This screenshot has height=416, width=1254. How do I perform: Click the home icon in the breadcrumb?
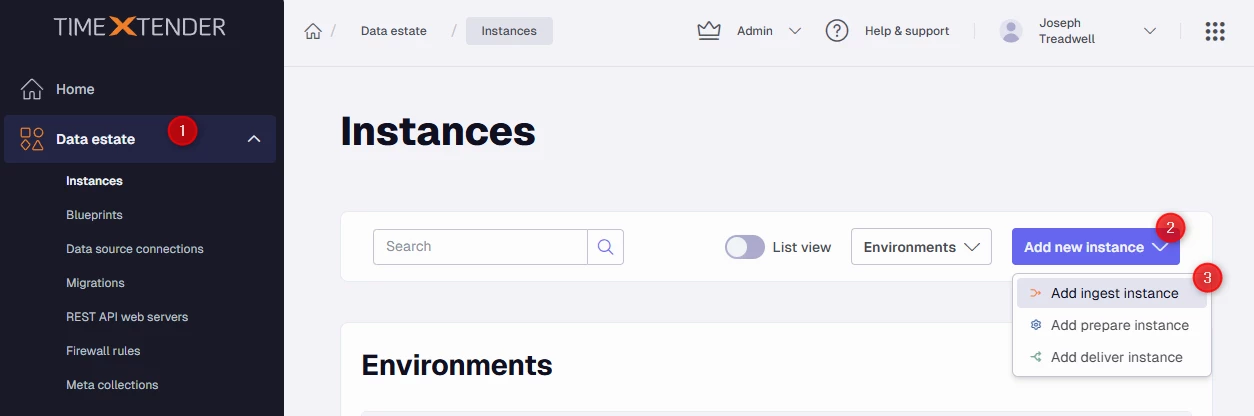pyautogui.click(x=313, y=31)
